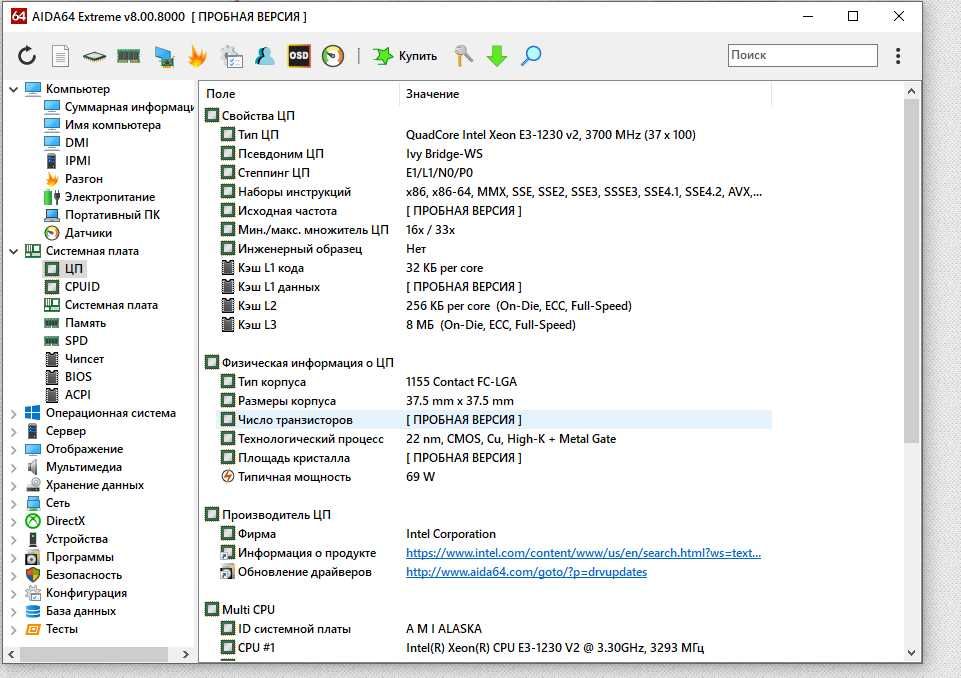The image size is (961, 678).
Task: Open the computer monitor diagnostics icon
Action: 164,56
